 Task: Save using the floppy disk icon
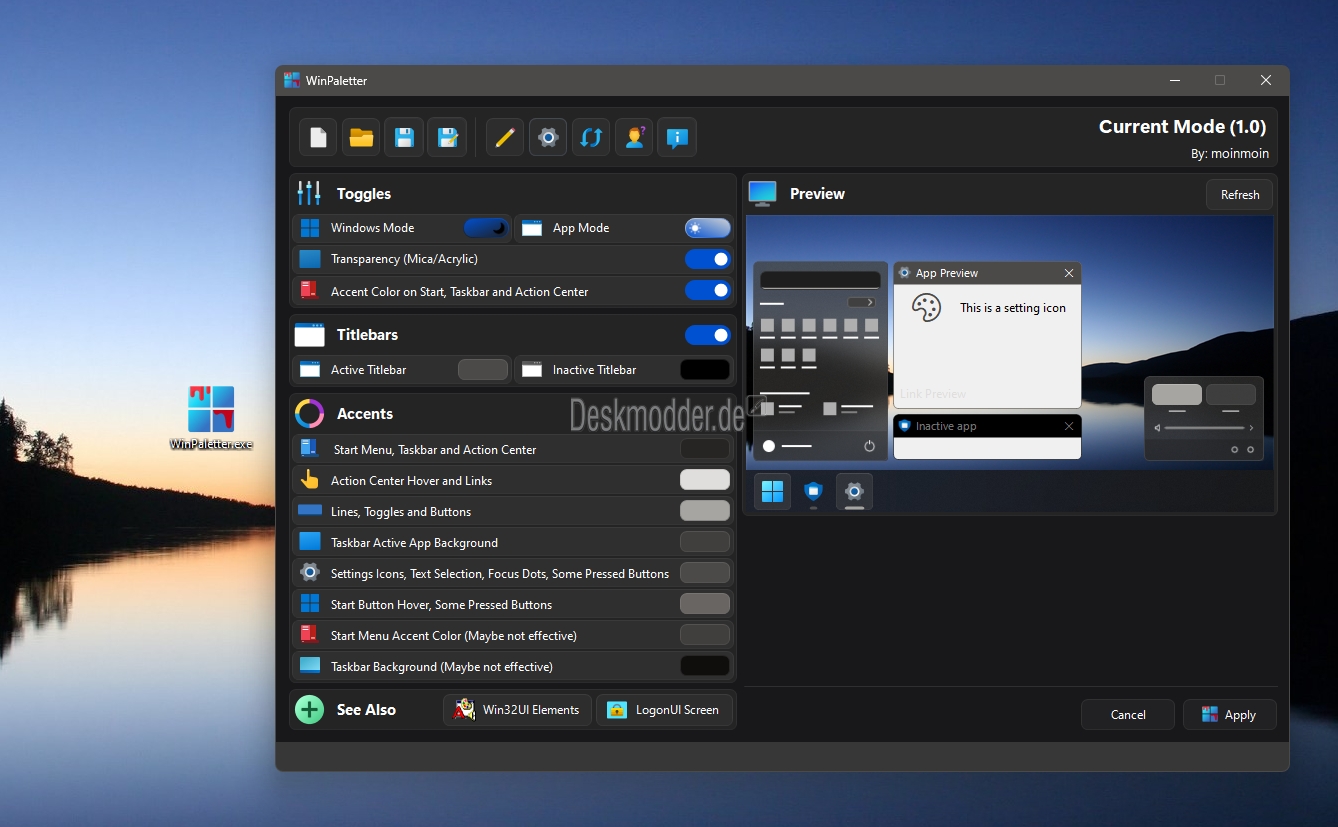point(404,137)
